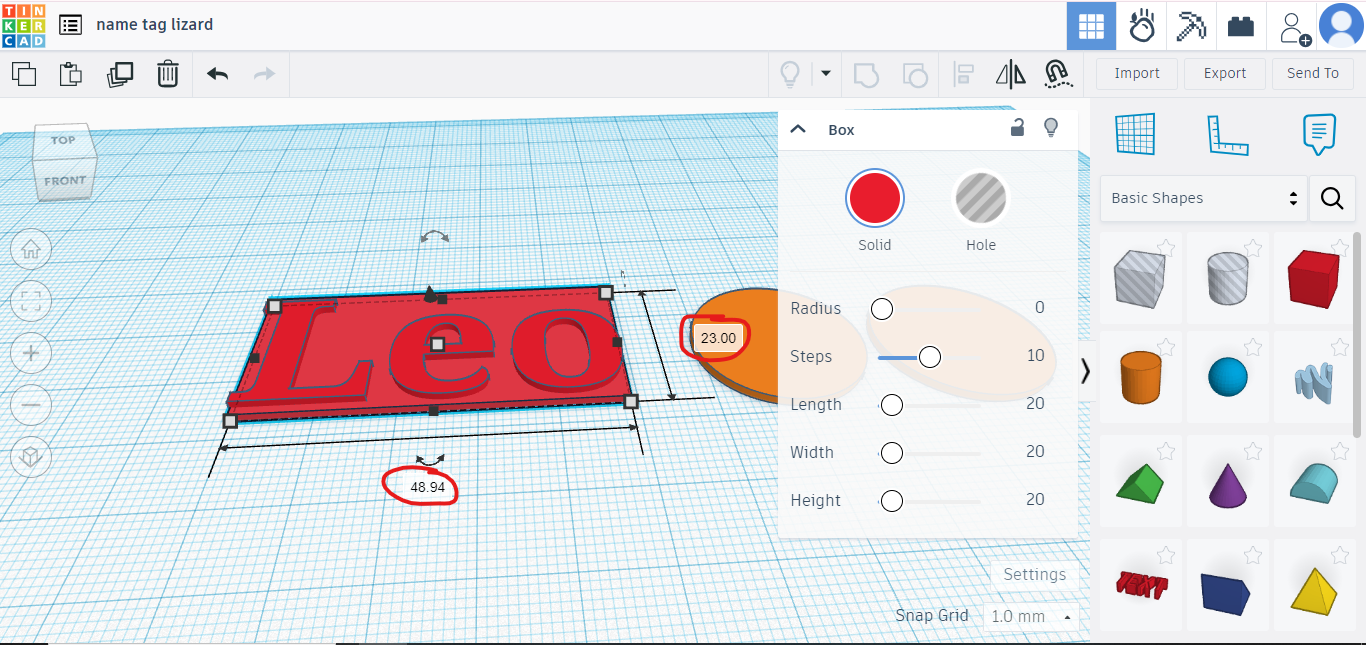
Task: Click Home view button
Action: [x=31, y=250]
